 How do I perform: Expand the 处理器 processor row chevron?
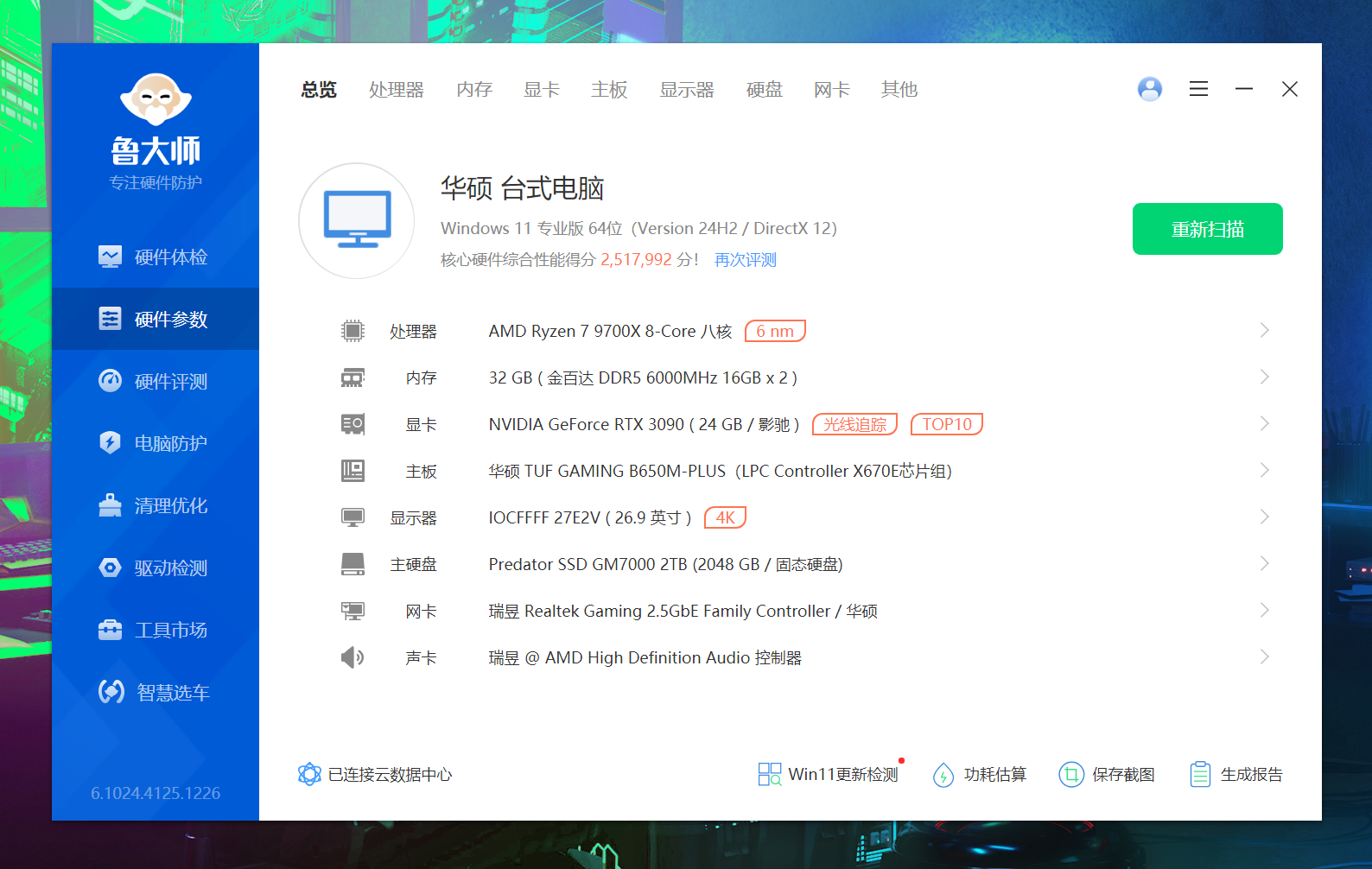[1265, 330]
